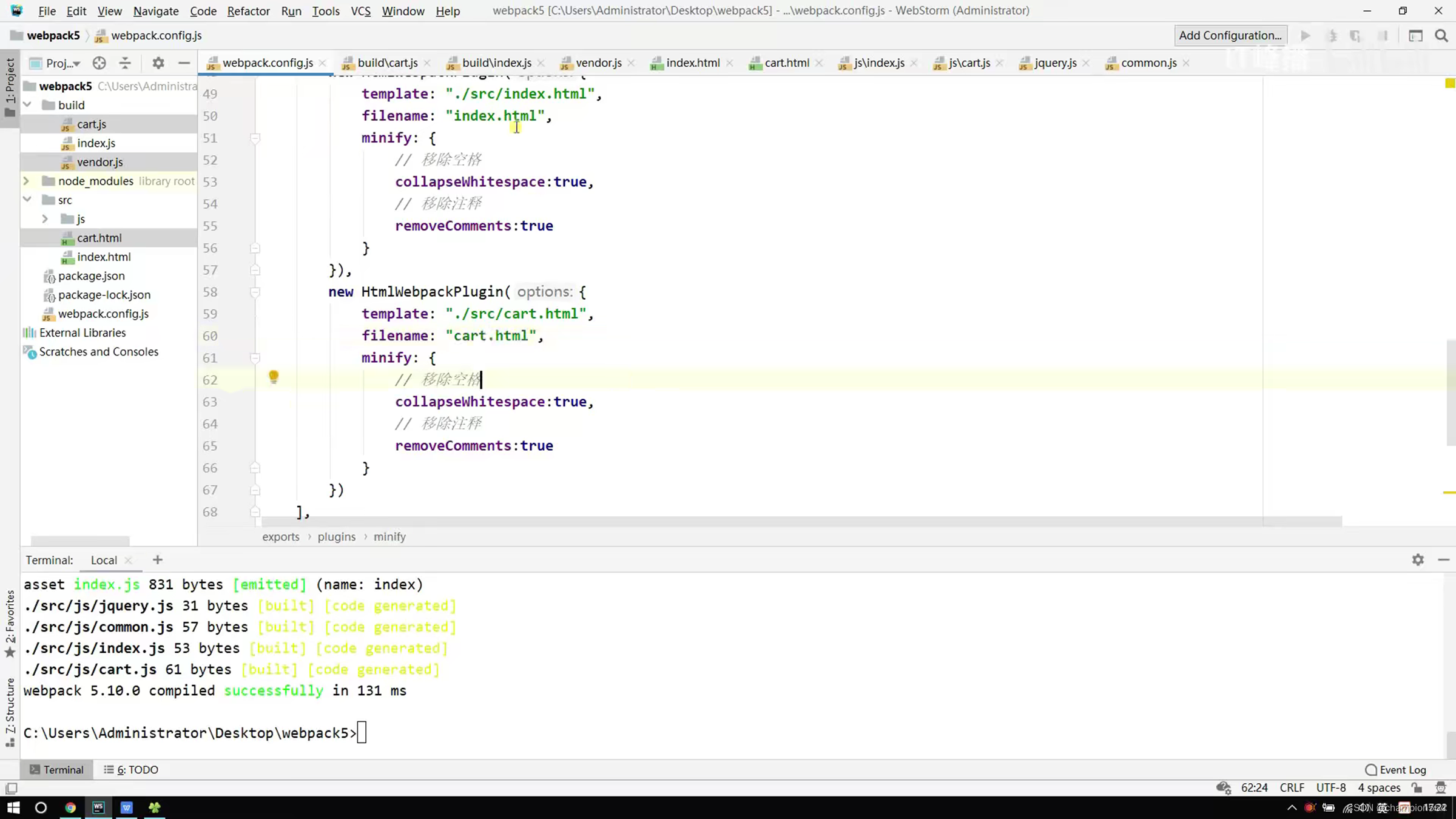Click the tool window quick access icon
The image size is (1456, 819).
11,788
